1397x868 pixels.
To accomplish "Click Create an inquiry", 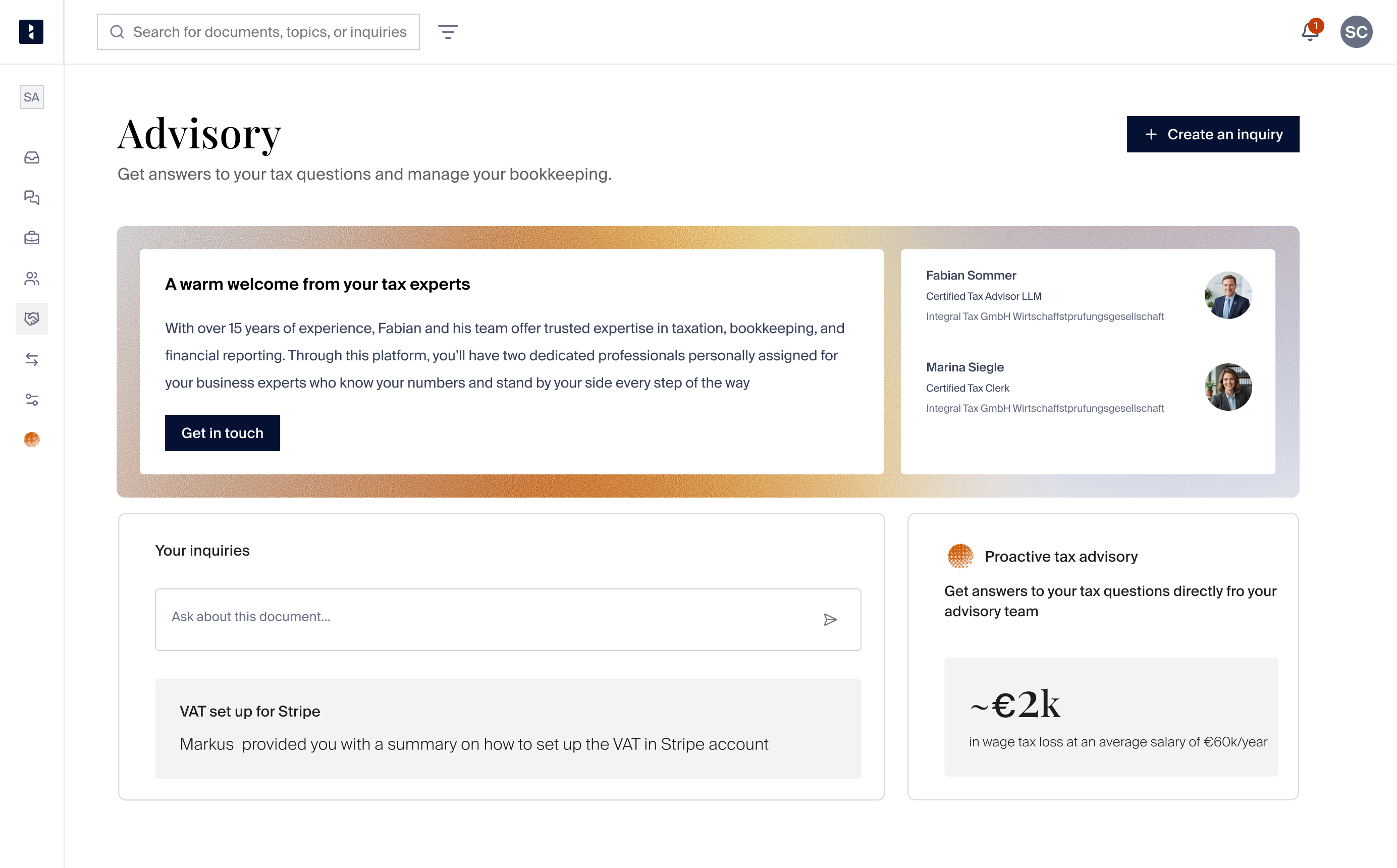I will 1212,134.
